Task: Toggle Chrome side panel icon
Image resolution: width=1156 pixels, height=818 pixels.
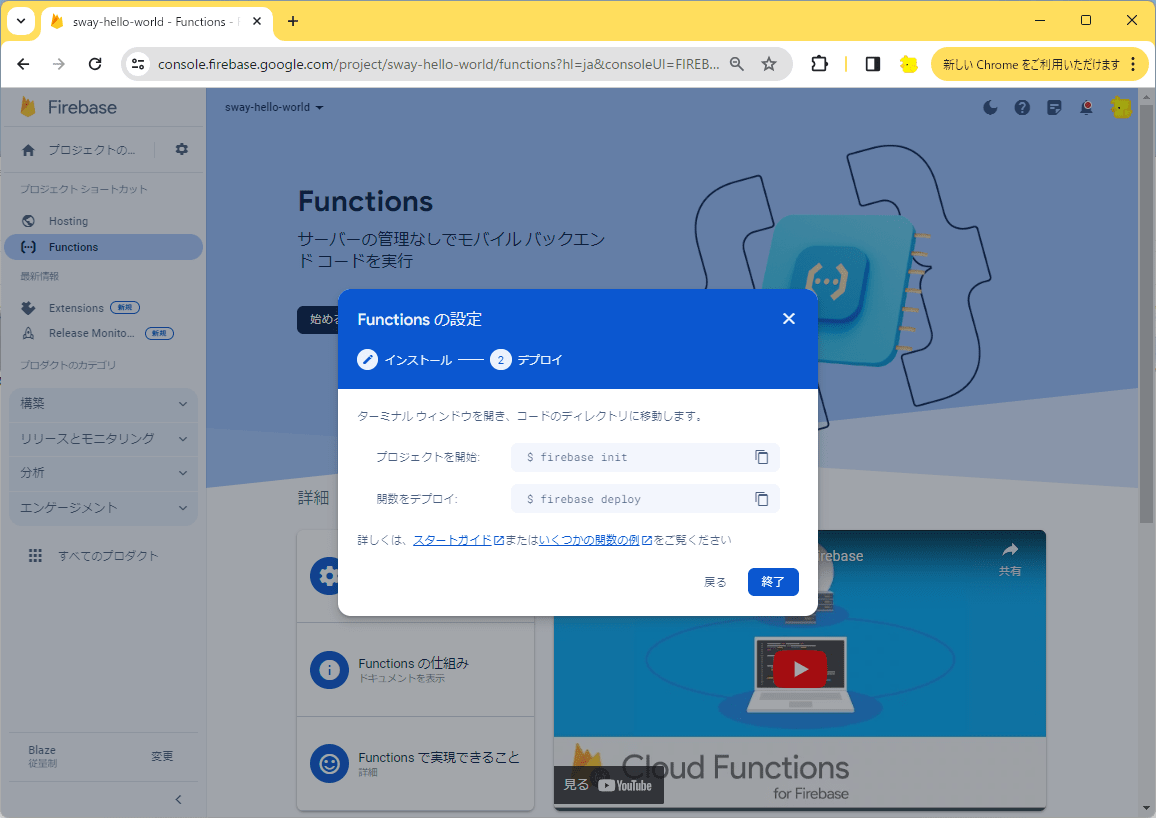Action: point(873,64)
